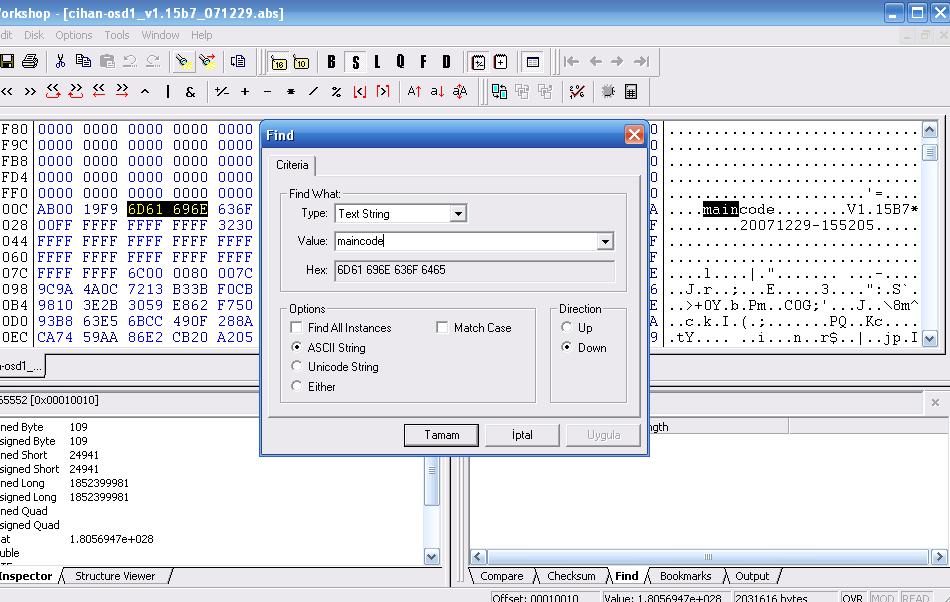Click the results pane horizontal scrollbar
This screenshot has height=602, width=950.
click(700, 557)
